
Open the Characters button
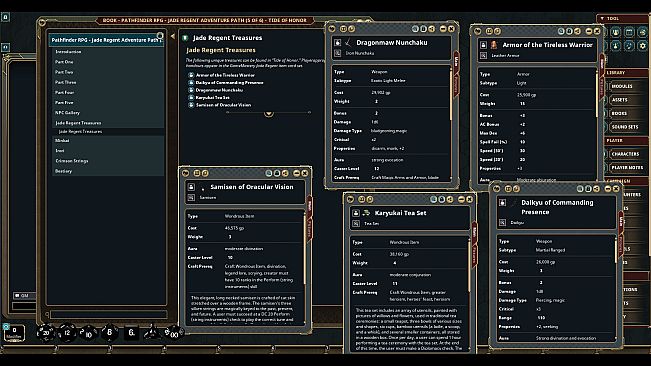(x=625, y=154)
